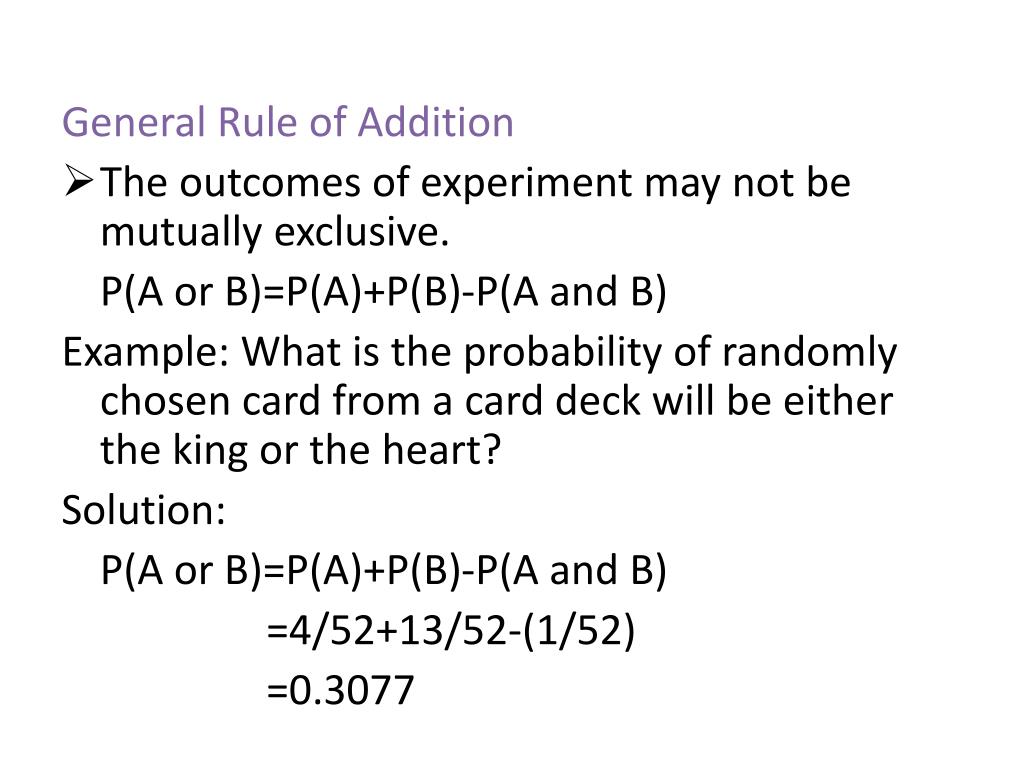The image size is (1024, 768).
Task: Click the word 'king' in the question
Action: point(210,451)
